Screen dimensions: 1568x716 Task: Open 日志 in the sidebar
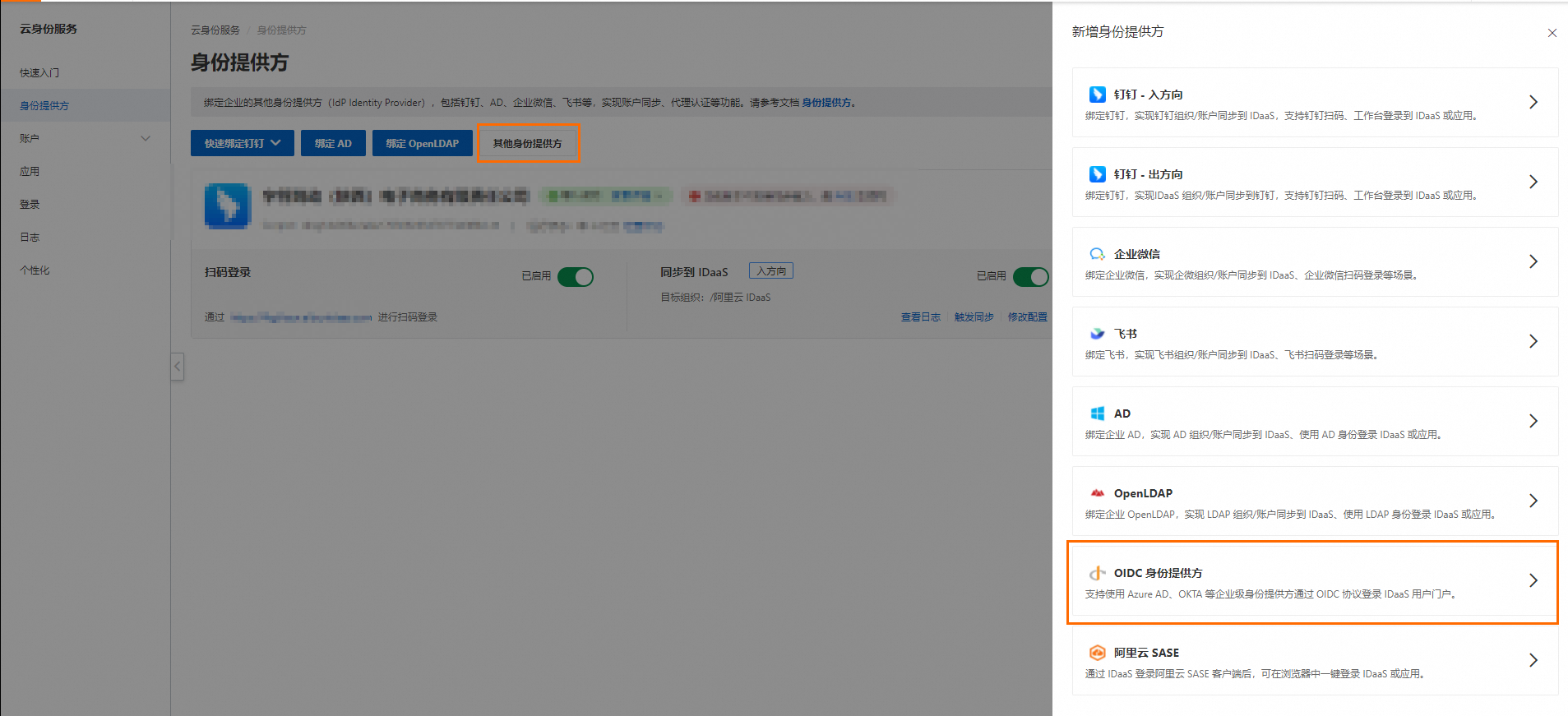pos(30,237)
